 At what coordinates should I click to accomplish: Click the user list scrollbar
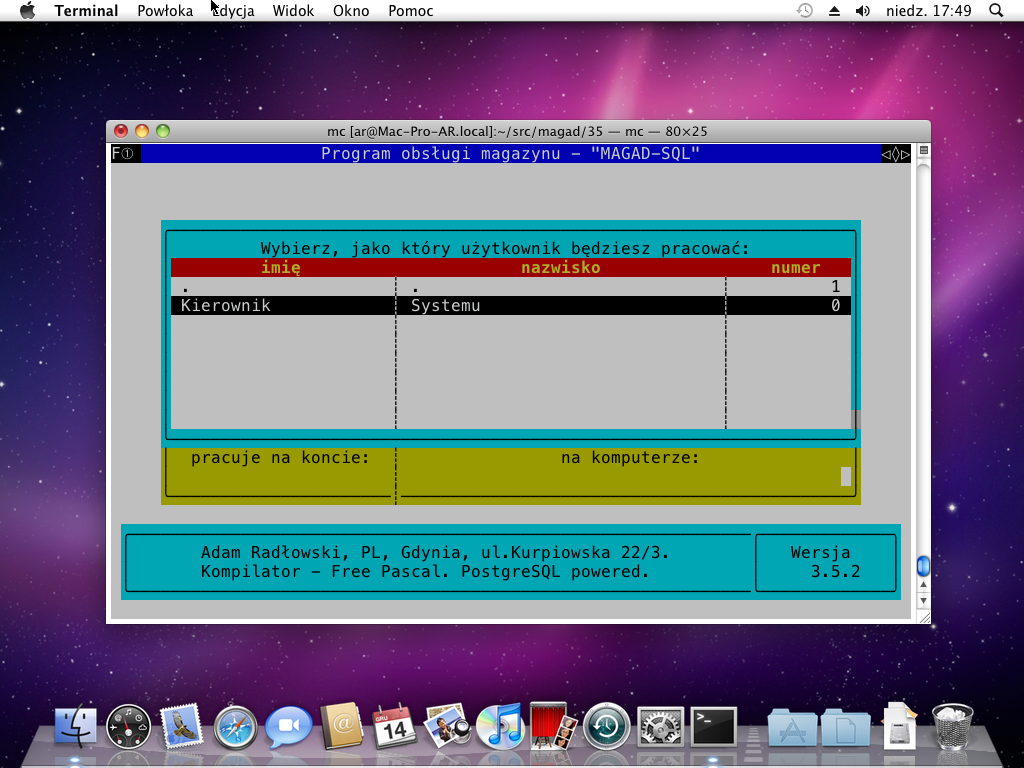point(855,417)
